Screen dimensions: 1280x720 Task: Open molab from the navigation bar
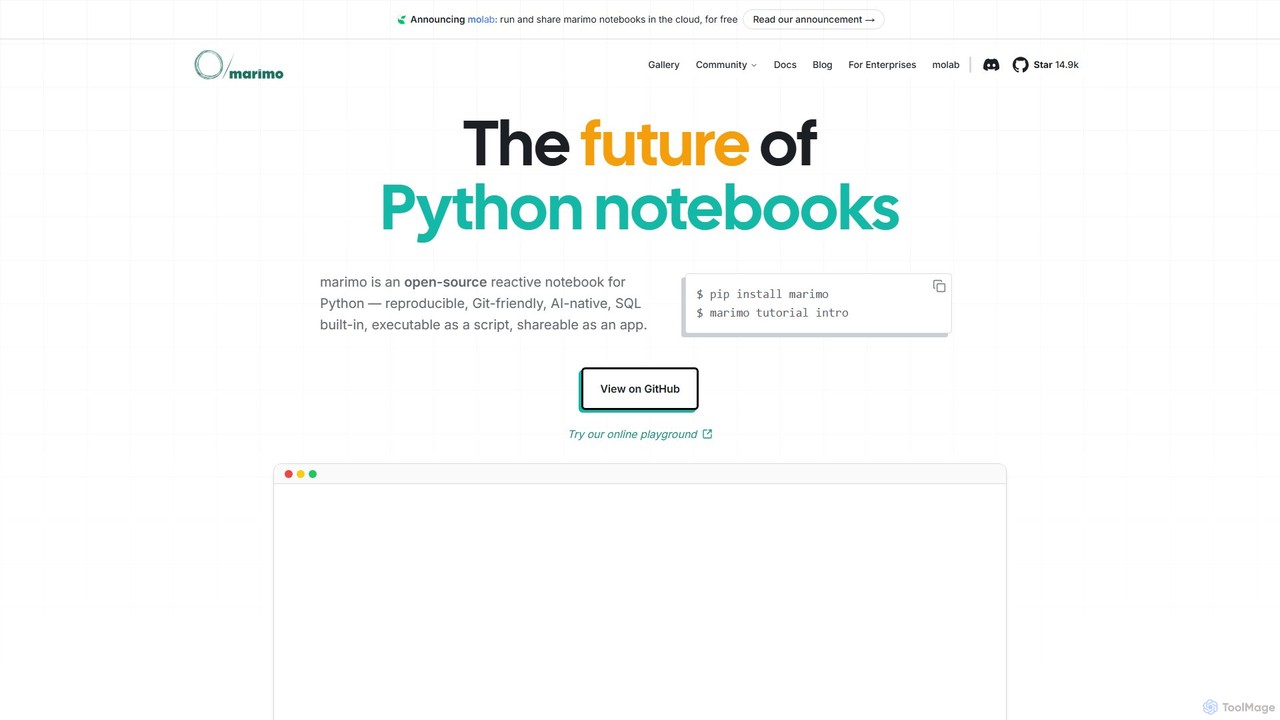[946, 65]
